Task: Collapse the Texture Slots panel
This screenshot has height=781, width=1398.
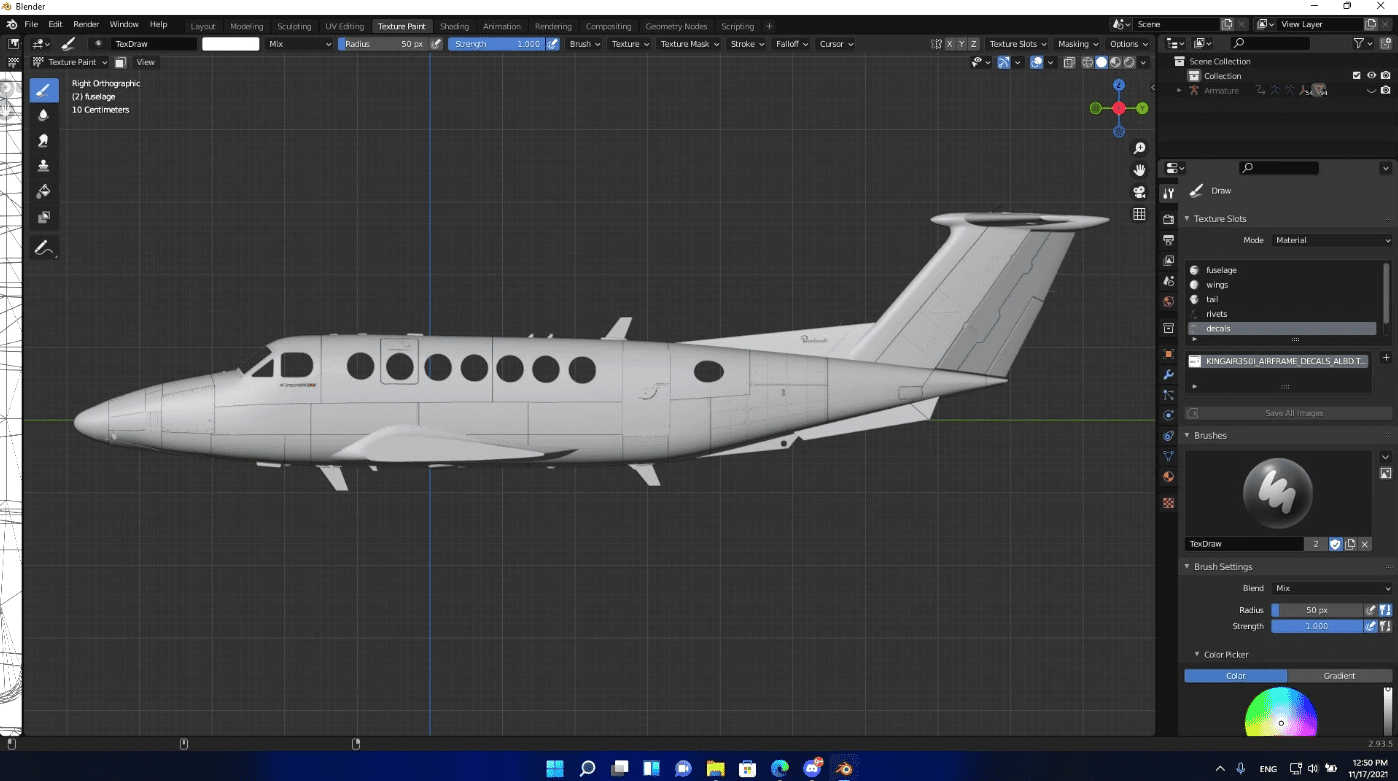Action: (x=1187, y=219)
